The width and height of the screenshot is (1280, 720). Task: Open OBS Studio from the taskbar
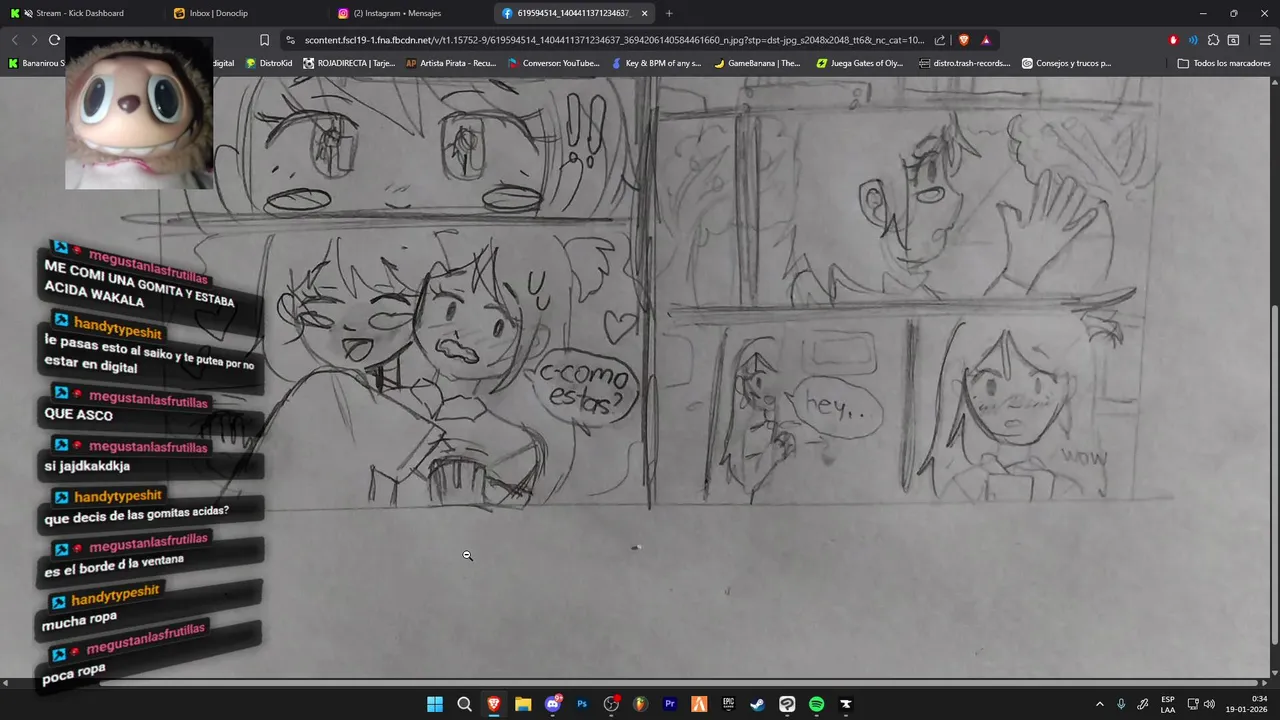[611, 704]
